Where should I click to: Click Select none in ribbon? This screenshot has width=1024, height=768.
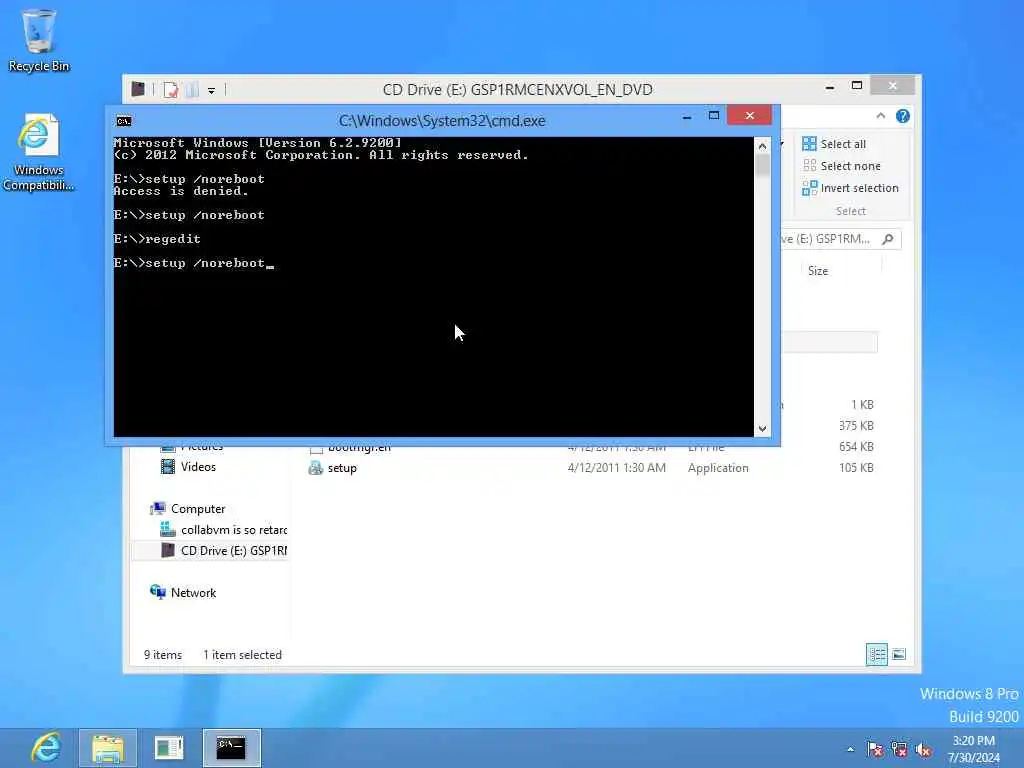coord(841,166)
